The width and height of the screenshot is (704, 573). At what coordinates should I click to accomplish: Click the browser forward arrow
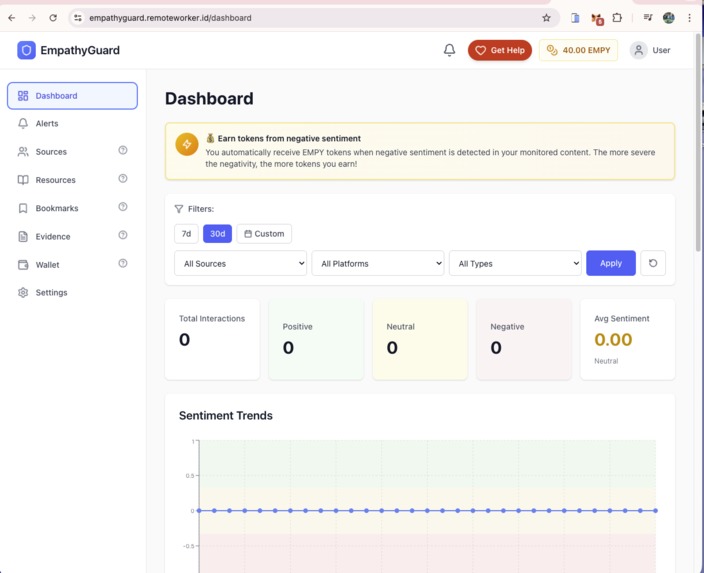pos(32,18)
